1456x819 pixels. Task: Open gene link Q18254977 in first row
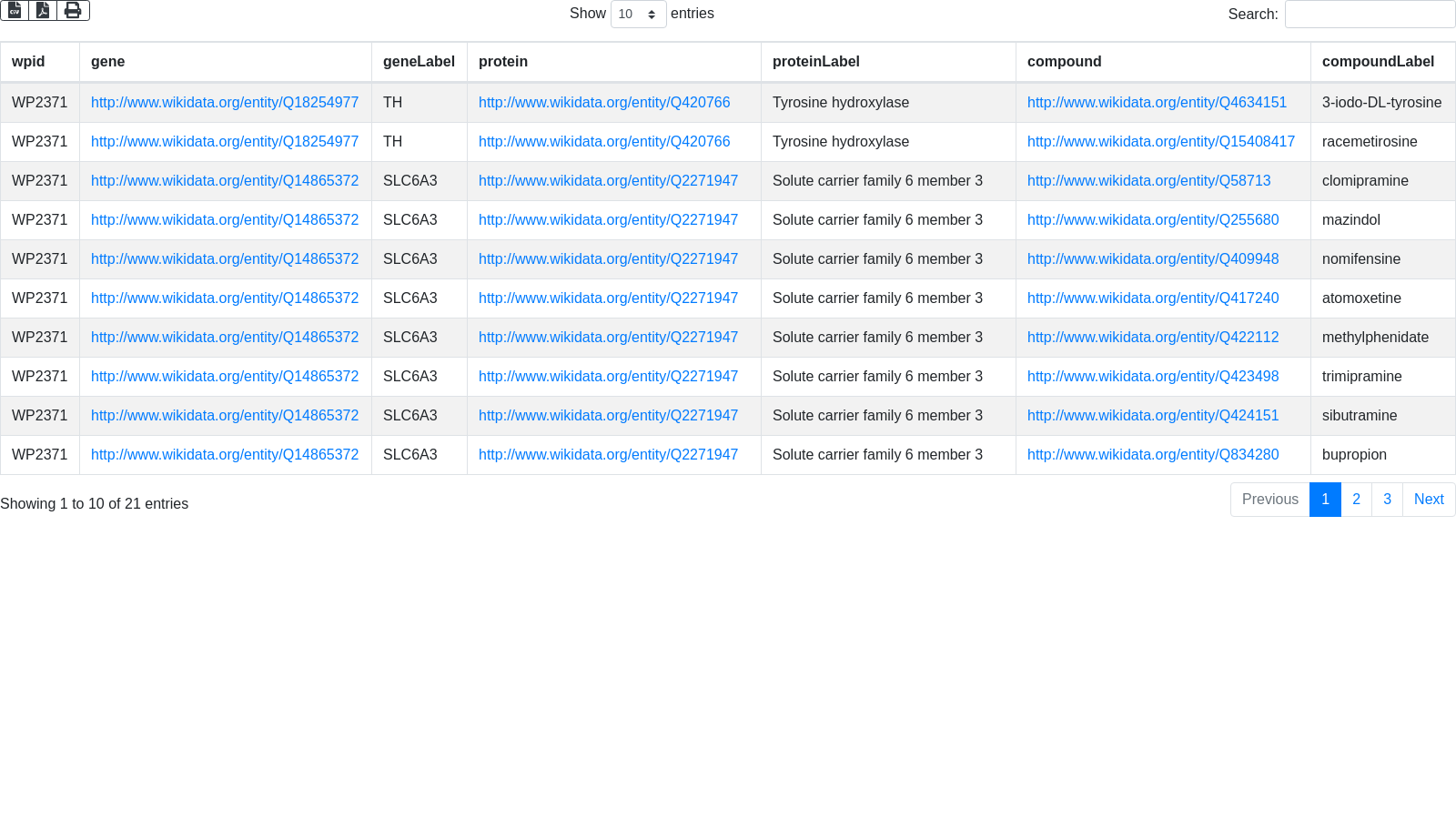pos(225,103)
